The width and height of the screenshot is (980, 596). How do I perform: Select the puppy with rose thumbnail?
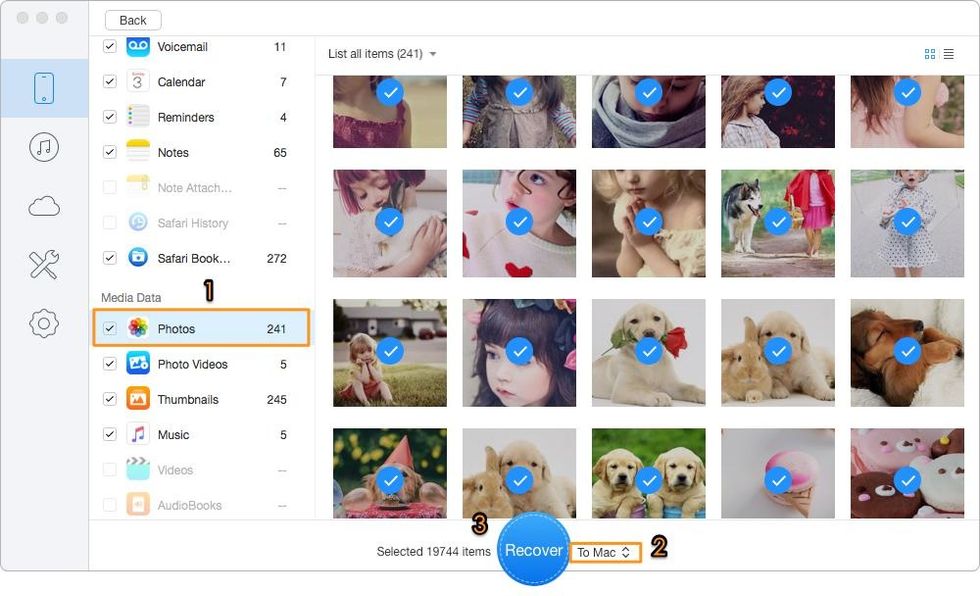pyautogui.click(x=648, y=350)
